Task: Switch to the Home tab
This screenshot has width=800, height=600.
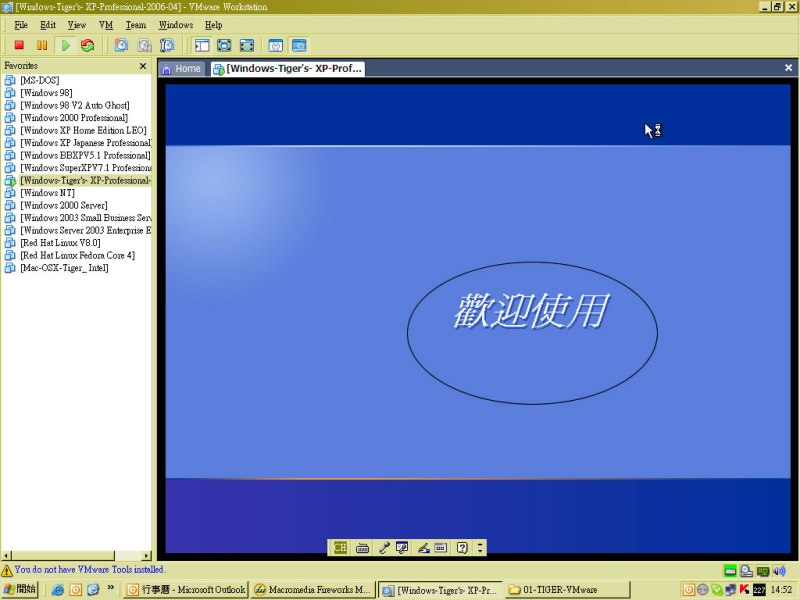Action: (x=182, y=69)
